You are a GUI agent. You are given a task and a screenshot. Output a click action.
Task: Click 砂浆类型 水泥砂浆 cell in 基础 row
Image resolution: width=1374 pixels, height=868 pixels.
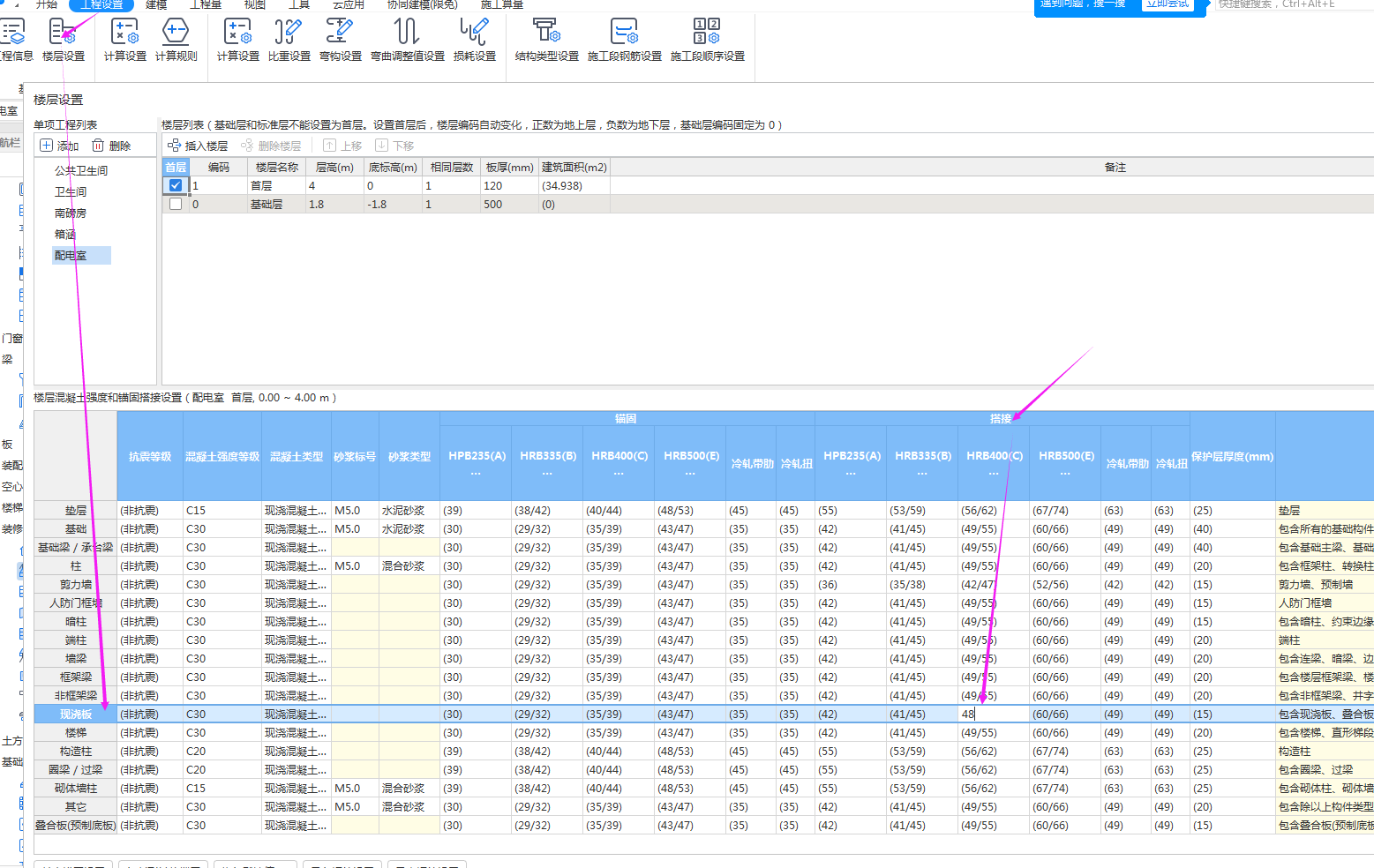click(409, 529)
